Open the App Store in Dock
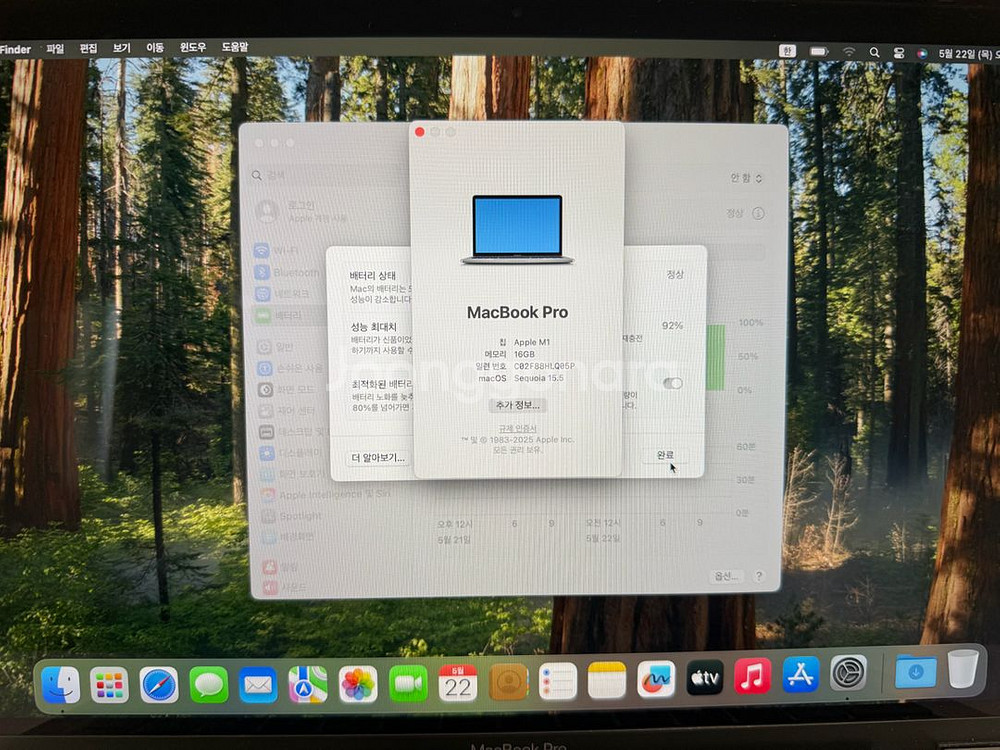 coord(800,675)
